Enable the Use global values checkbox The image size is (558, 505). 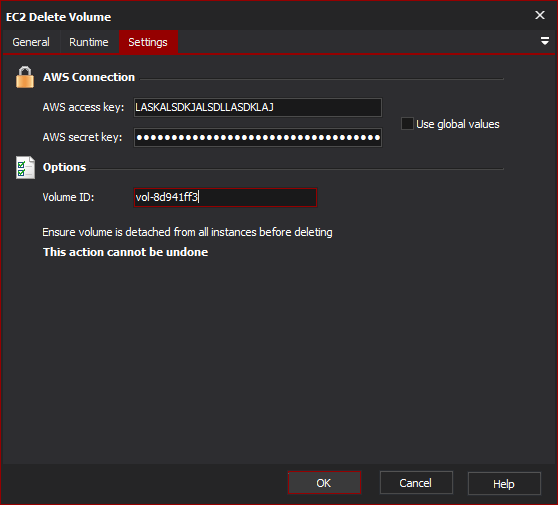point(407,124)
